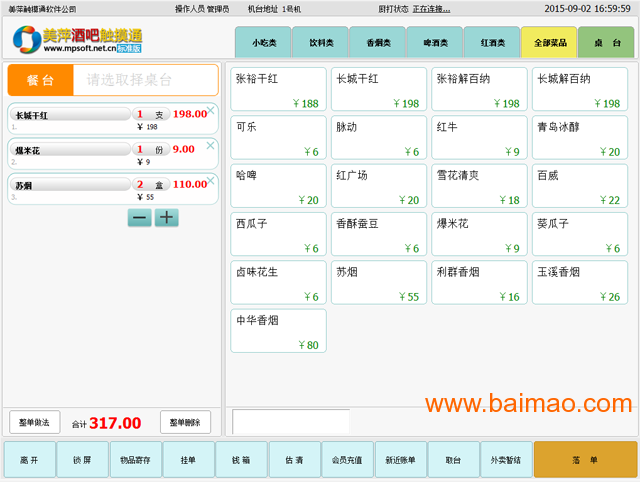Open 会员充值 member recharge
Image resolution: width=640 pixels, height=482 pixels.
348,460
